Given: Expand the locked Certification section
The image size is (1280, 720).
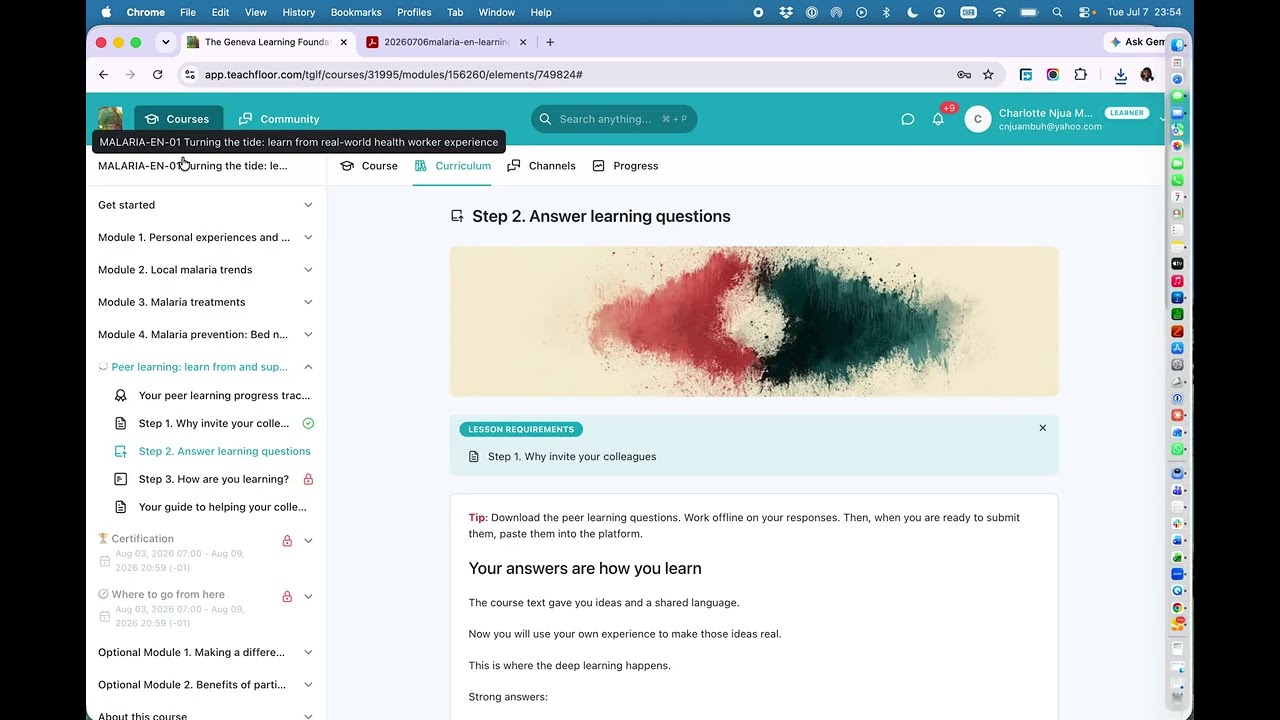Looking at the screenshot, I should 308,541.
